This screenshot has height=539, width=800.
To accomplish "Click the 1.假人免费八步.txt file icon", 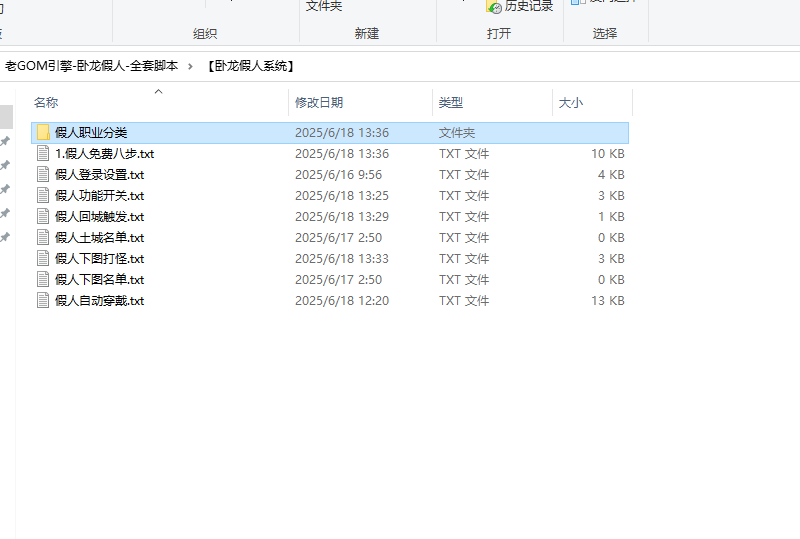I will point(43,154).
